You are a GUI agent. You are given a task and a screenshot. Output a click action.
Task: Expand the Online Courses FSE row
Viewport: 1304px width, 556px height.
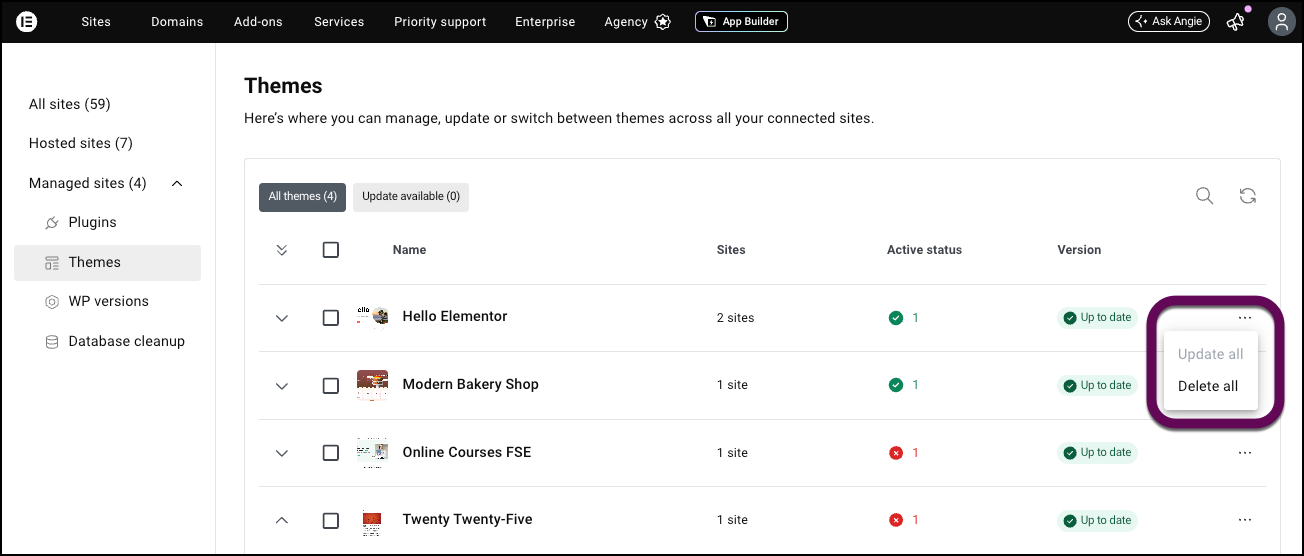(x=282, y=453)
